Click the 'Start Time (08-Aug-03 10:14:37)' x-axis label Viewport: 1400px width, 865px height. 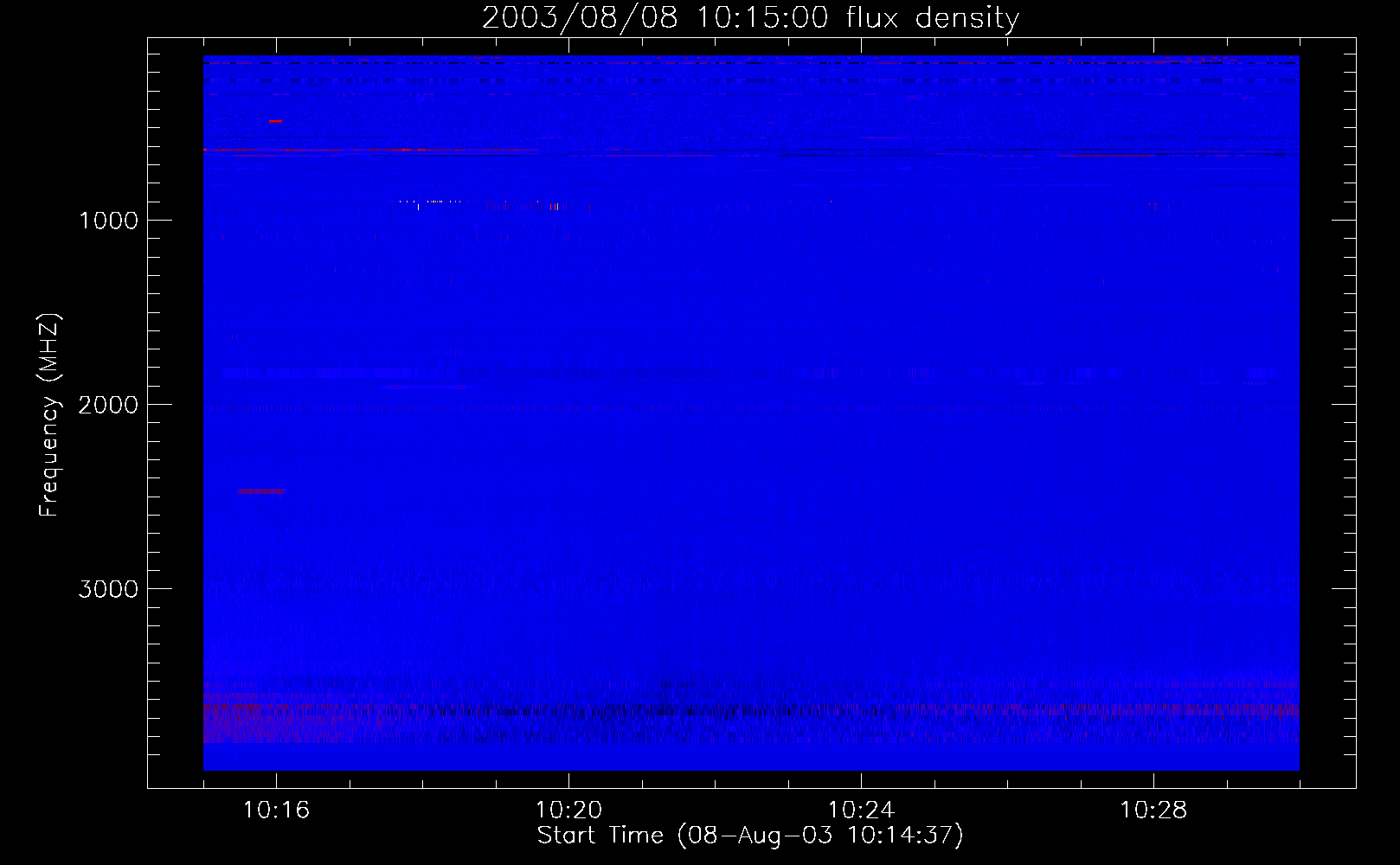coord(750,835)
